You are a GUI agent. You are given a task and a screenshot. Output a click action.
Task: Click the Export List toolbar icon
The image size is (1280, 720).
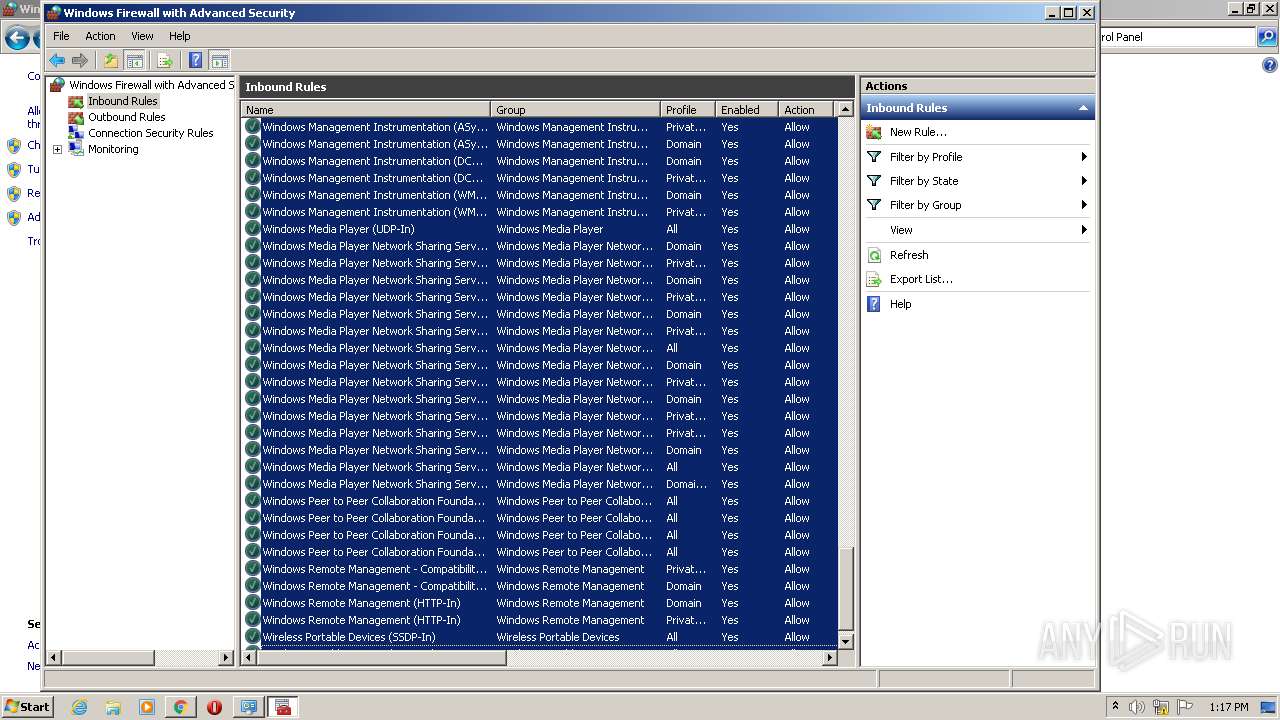165,61
